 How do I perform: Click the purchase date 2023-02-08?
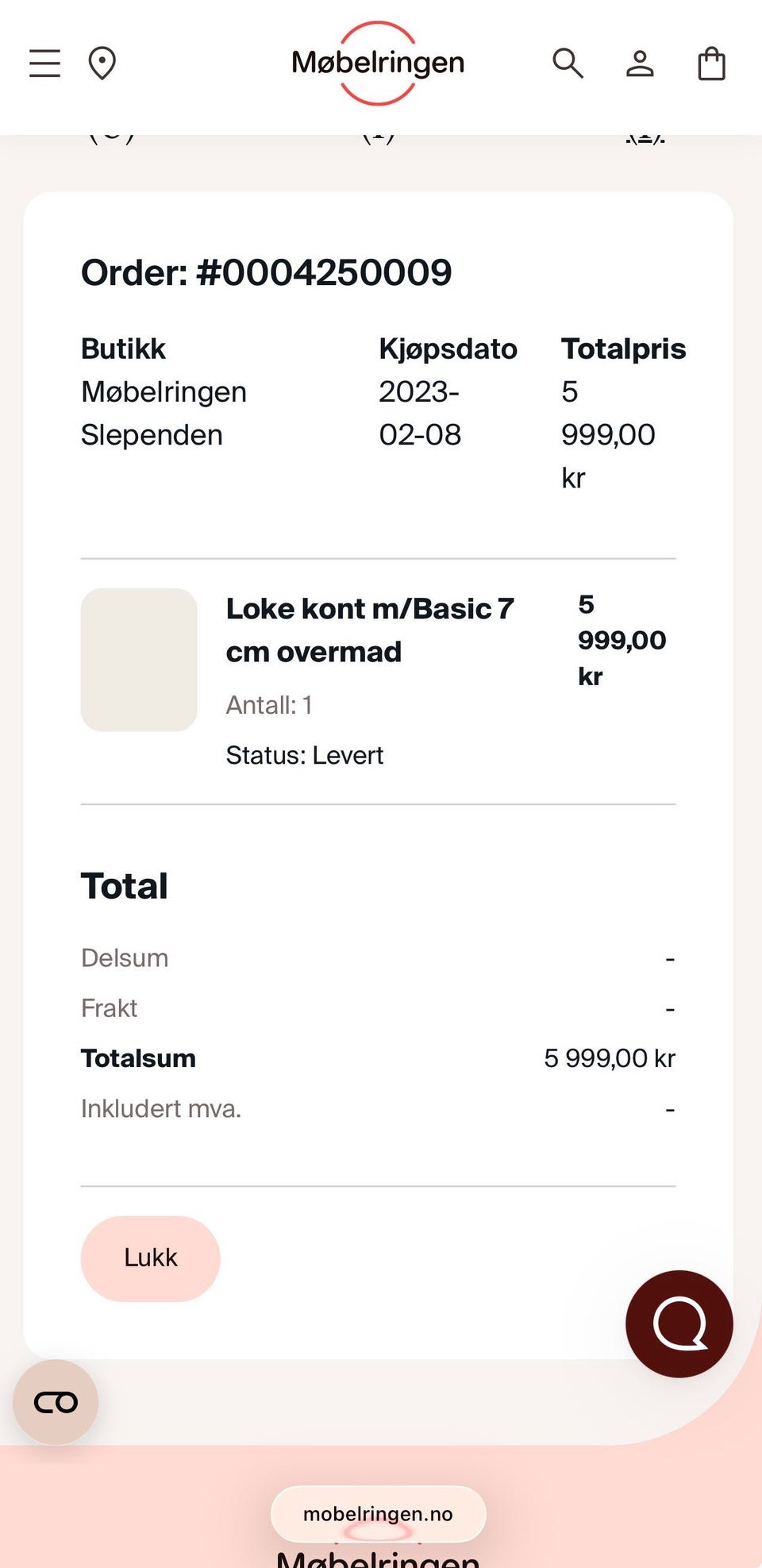coord(420,414)
